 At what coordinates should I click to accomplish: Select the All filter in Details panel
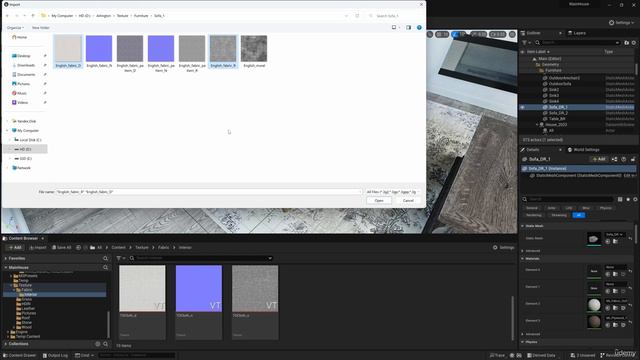click(578, 215)
